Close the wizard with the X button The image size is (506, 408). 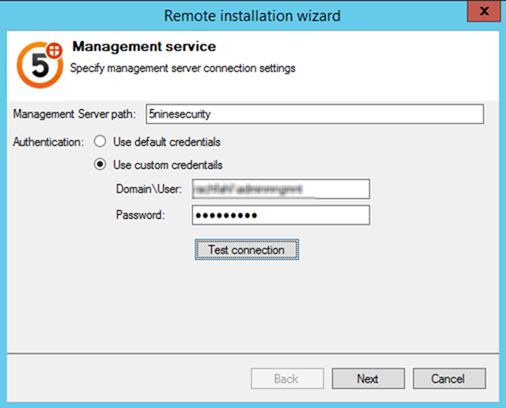[484, 11]
